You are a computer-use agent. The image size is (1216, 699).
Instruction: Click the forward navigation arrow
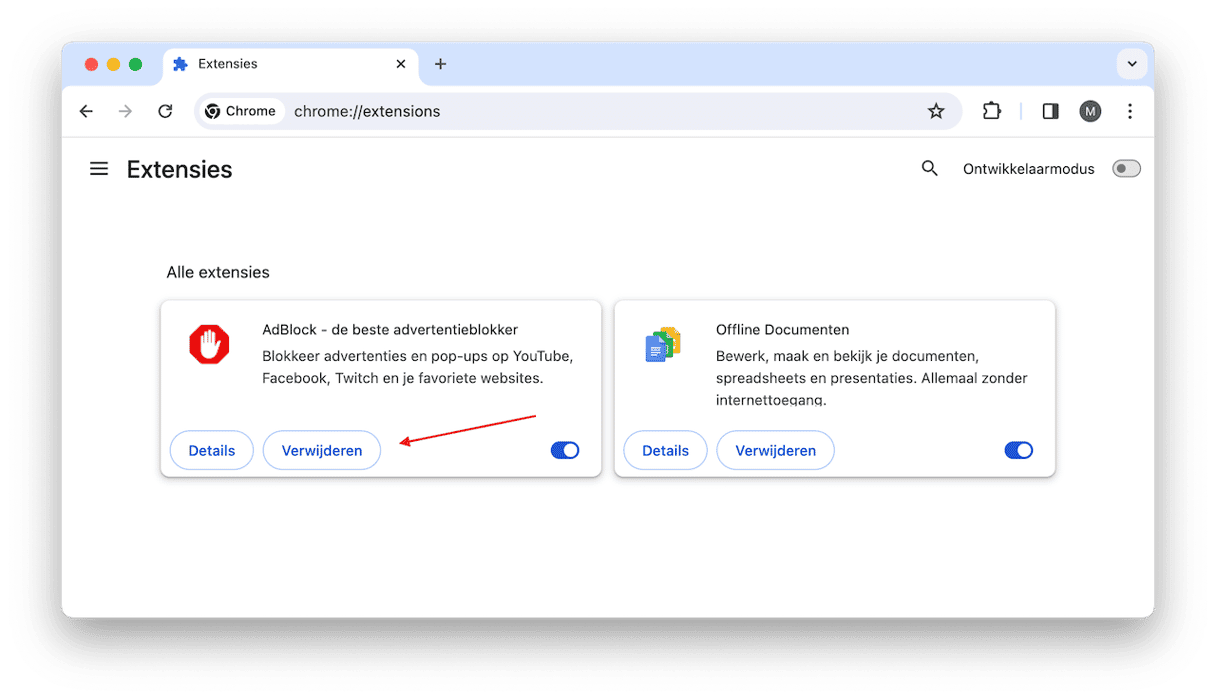click(x=125, y=111)
